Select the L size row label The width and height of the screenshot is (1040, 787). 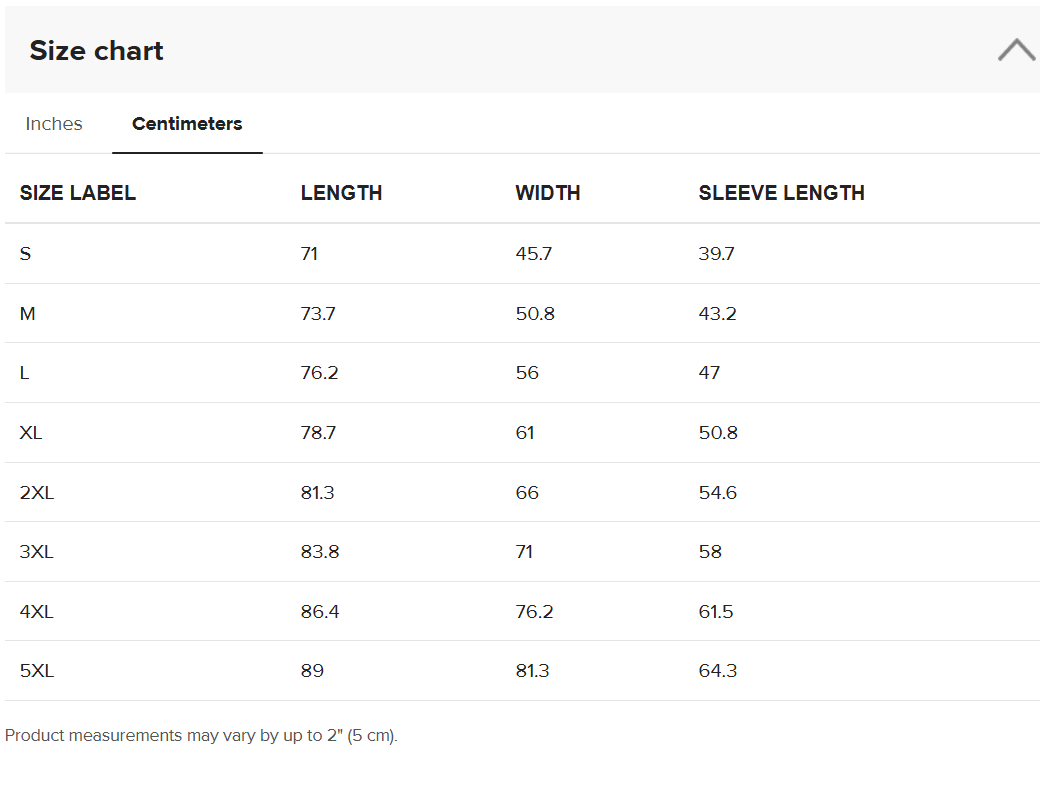[x=25, y=373]
